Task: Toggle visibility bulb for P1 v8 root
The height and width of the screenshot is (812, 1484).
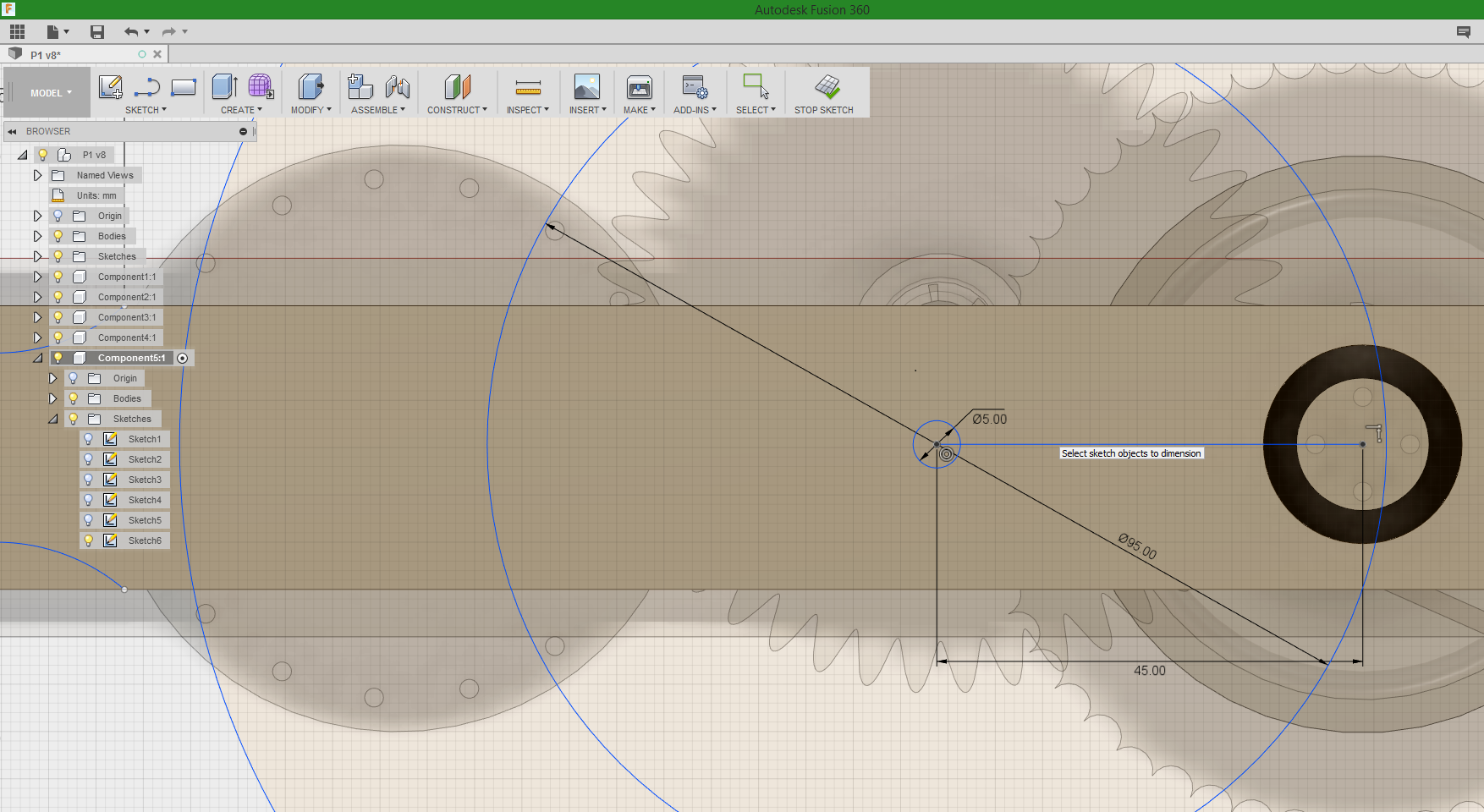Action: [x=43, y=155]
